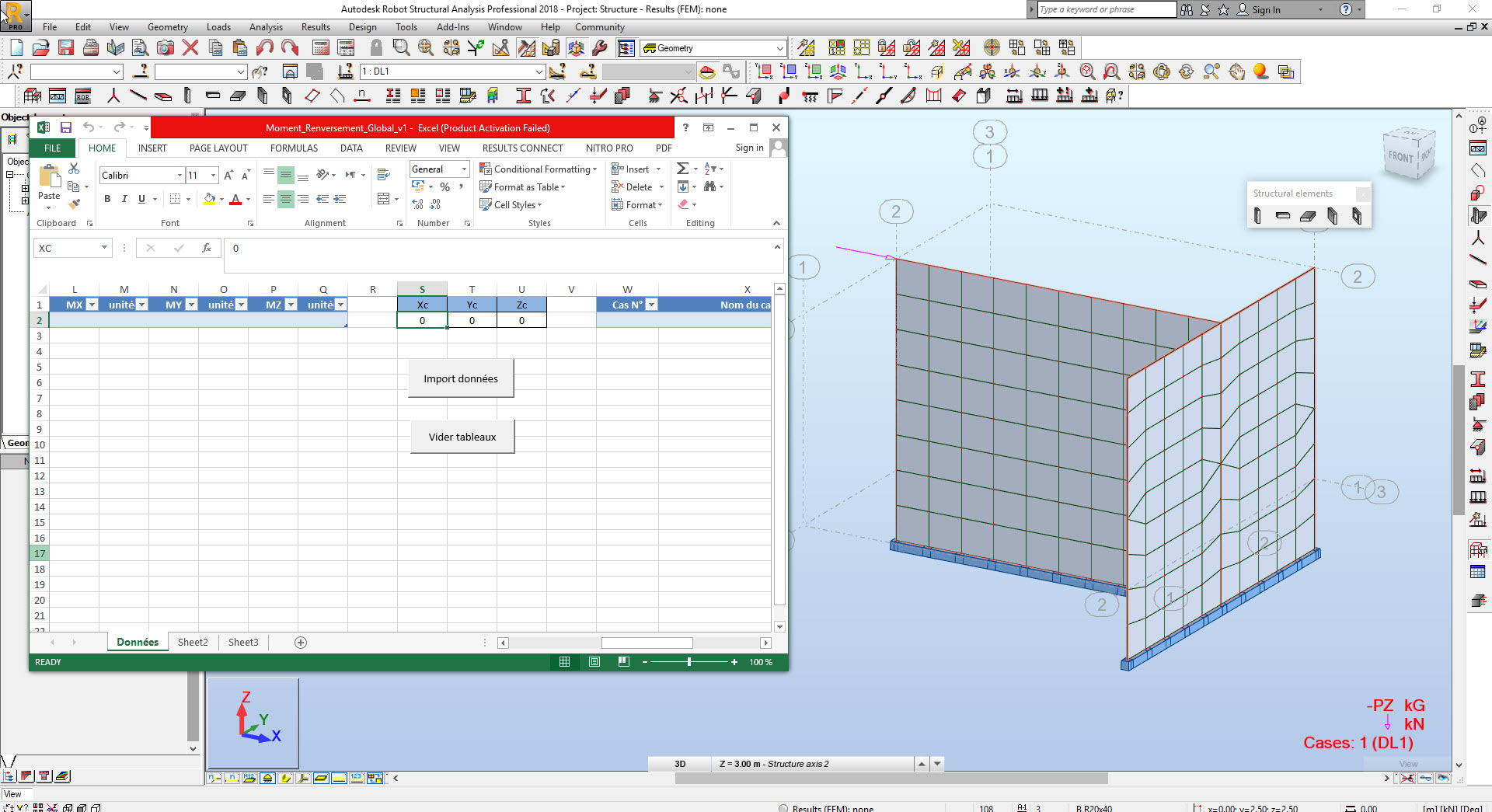
Task: Click the Excel FILE tab
Action: [53, 148]
